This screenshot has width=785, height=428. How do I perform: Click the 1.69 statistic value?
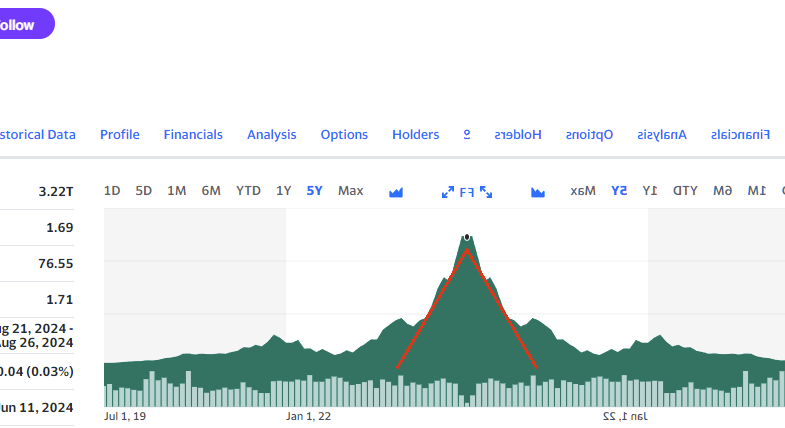[x=60, y=228]
